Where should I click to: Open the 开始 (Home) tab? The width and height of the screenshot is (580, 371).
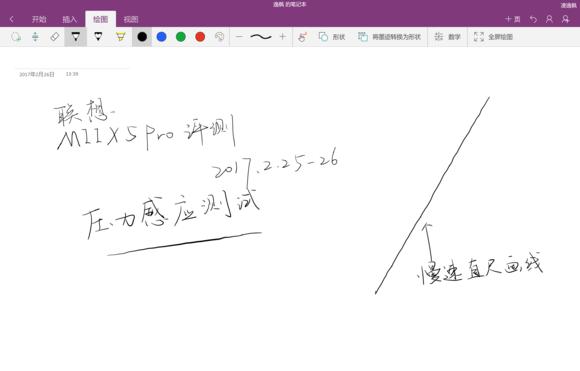point(39,19)
